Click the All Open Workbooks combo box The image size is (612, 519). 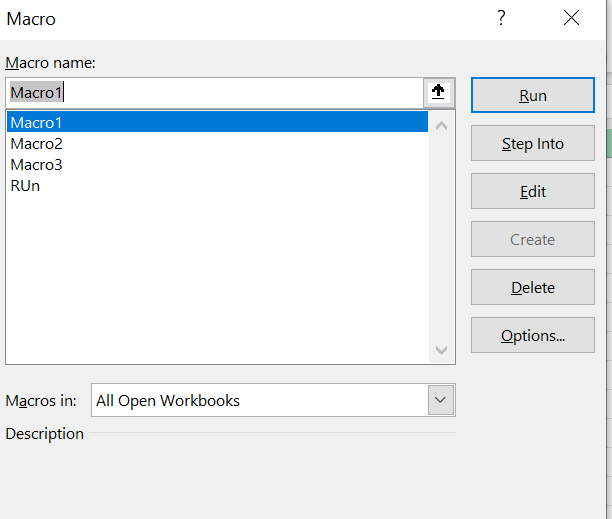click(259, 401)
